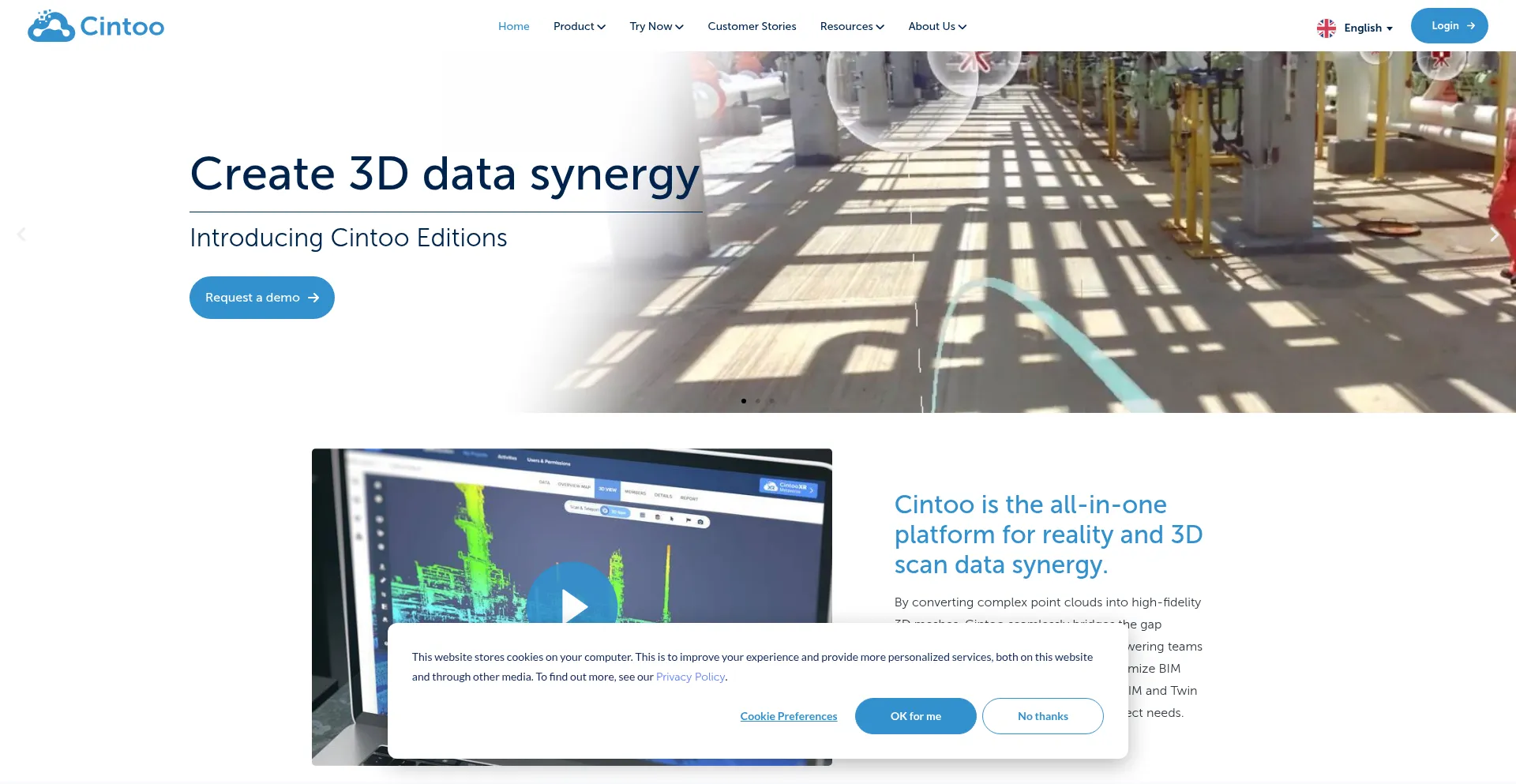Image resolution: width=1516 pixels, height=784 pixels.
Task: Open the Home menu item
Action: pos(513,26)
